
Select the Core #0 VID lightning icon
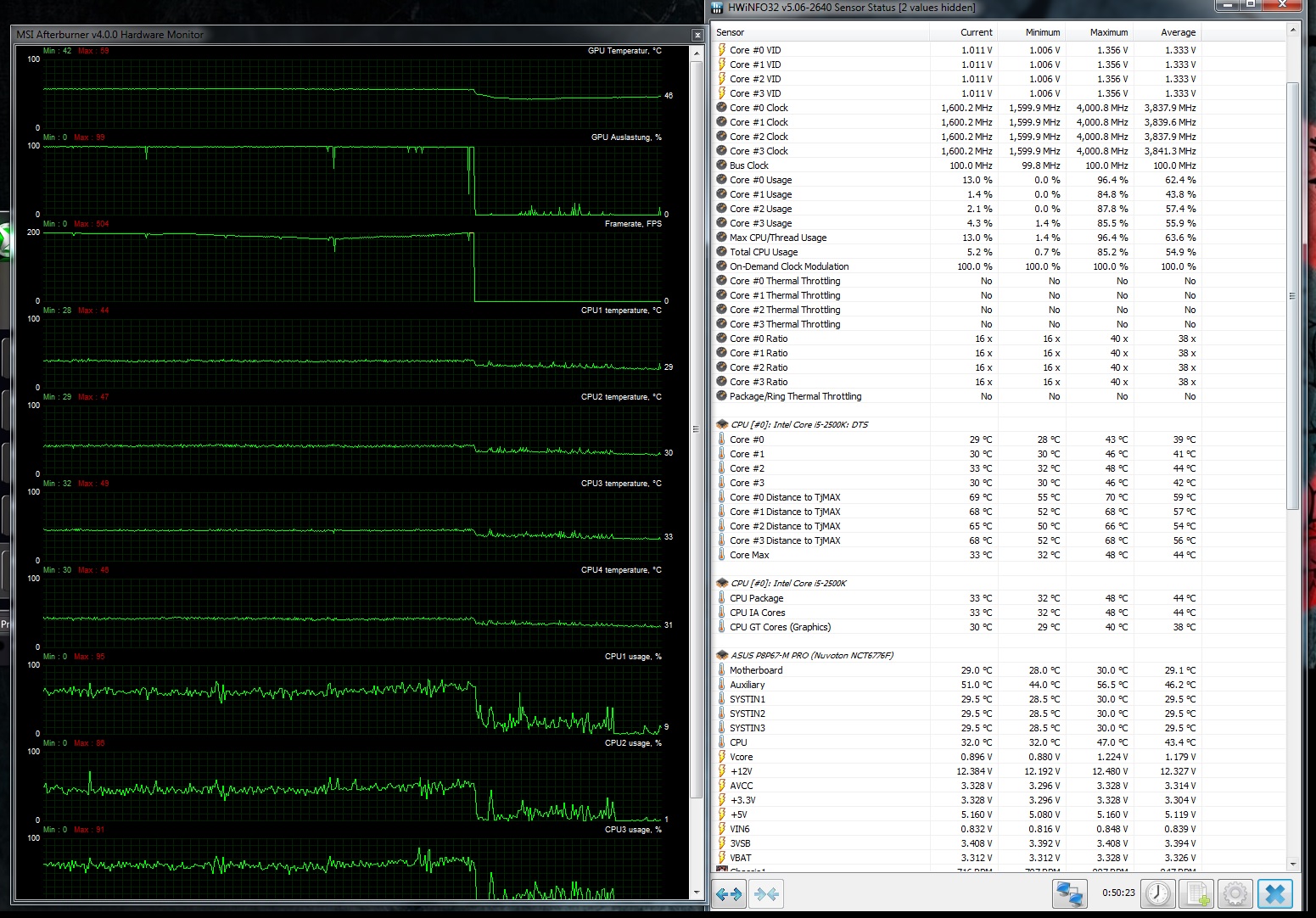(x=722, y=50)
